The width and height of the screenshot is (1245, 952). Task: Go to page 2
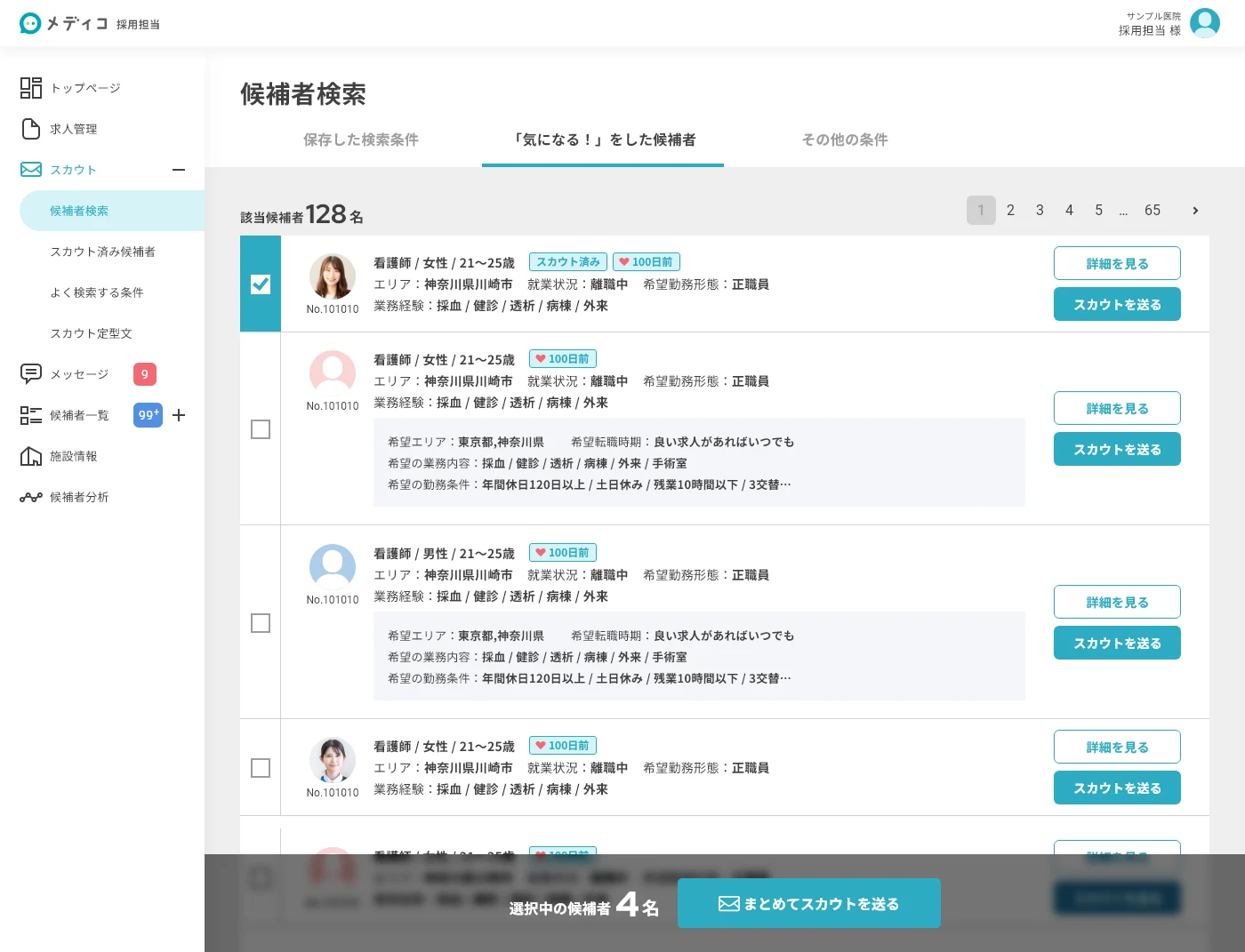pos(1010,211)
